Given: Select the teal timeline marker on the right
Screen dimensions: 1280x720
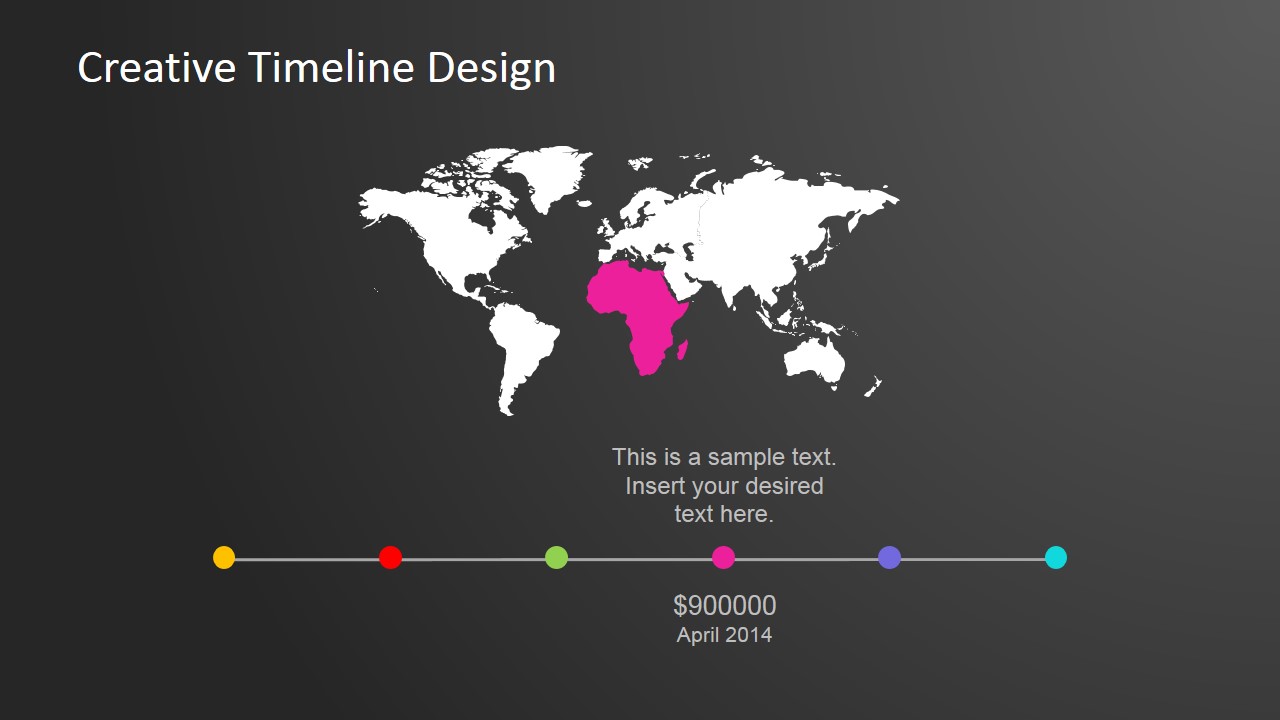Looking at the screenshot, I should 1056,558.
